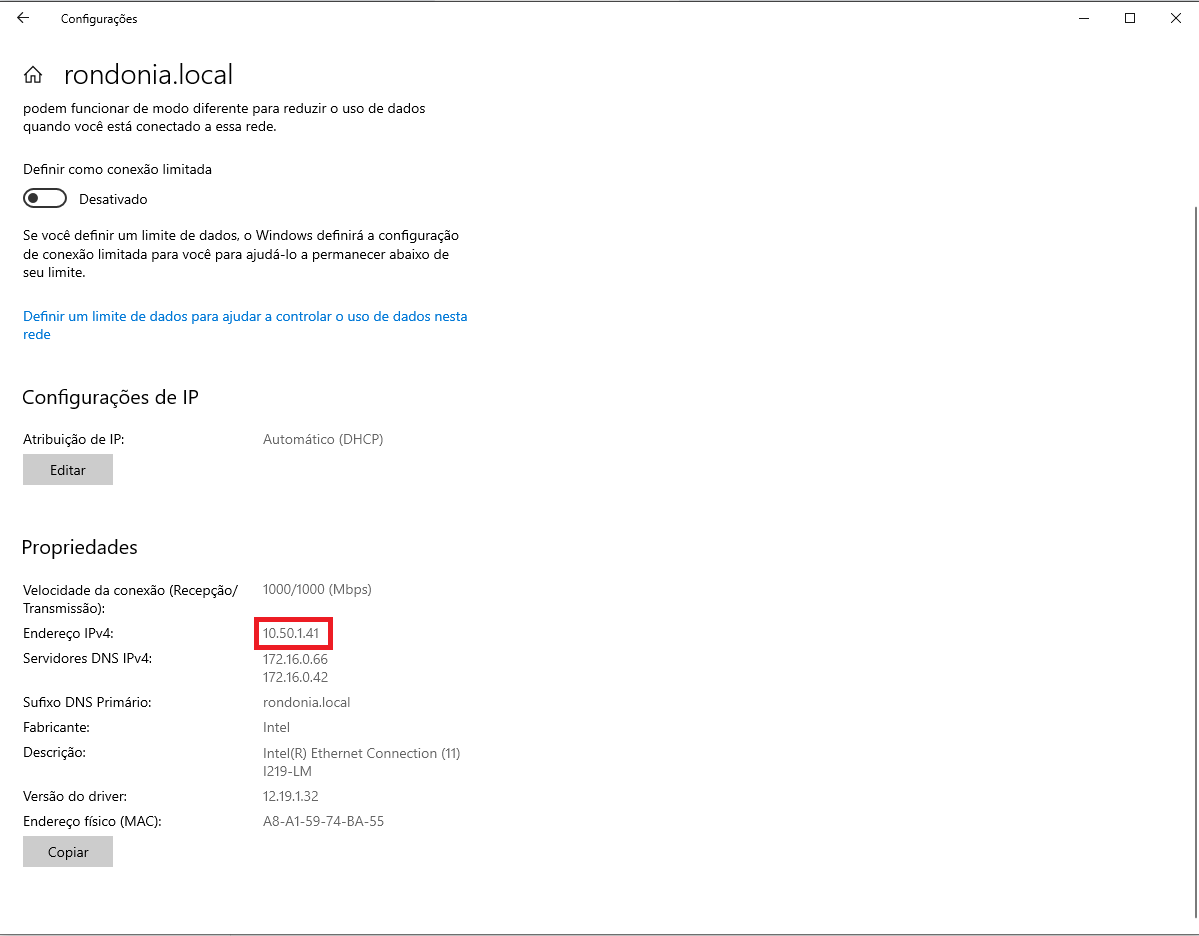Click 'Editar' under Configurações de IP
The width and height of the screenshot is (1199, 936).
click(67, 469)
